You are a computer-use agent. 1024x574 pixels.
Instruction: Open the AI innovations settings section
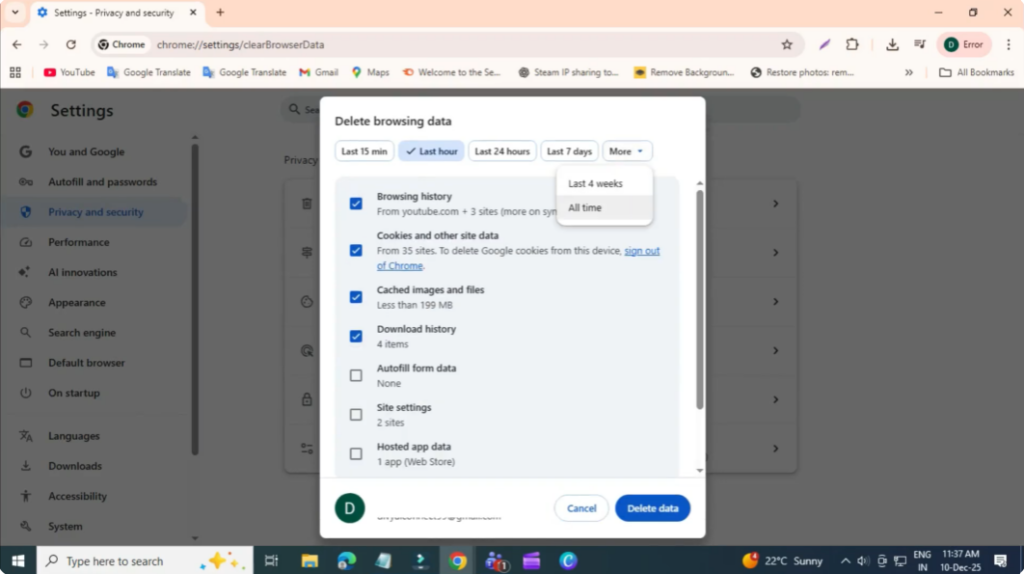click(82, 272)
